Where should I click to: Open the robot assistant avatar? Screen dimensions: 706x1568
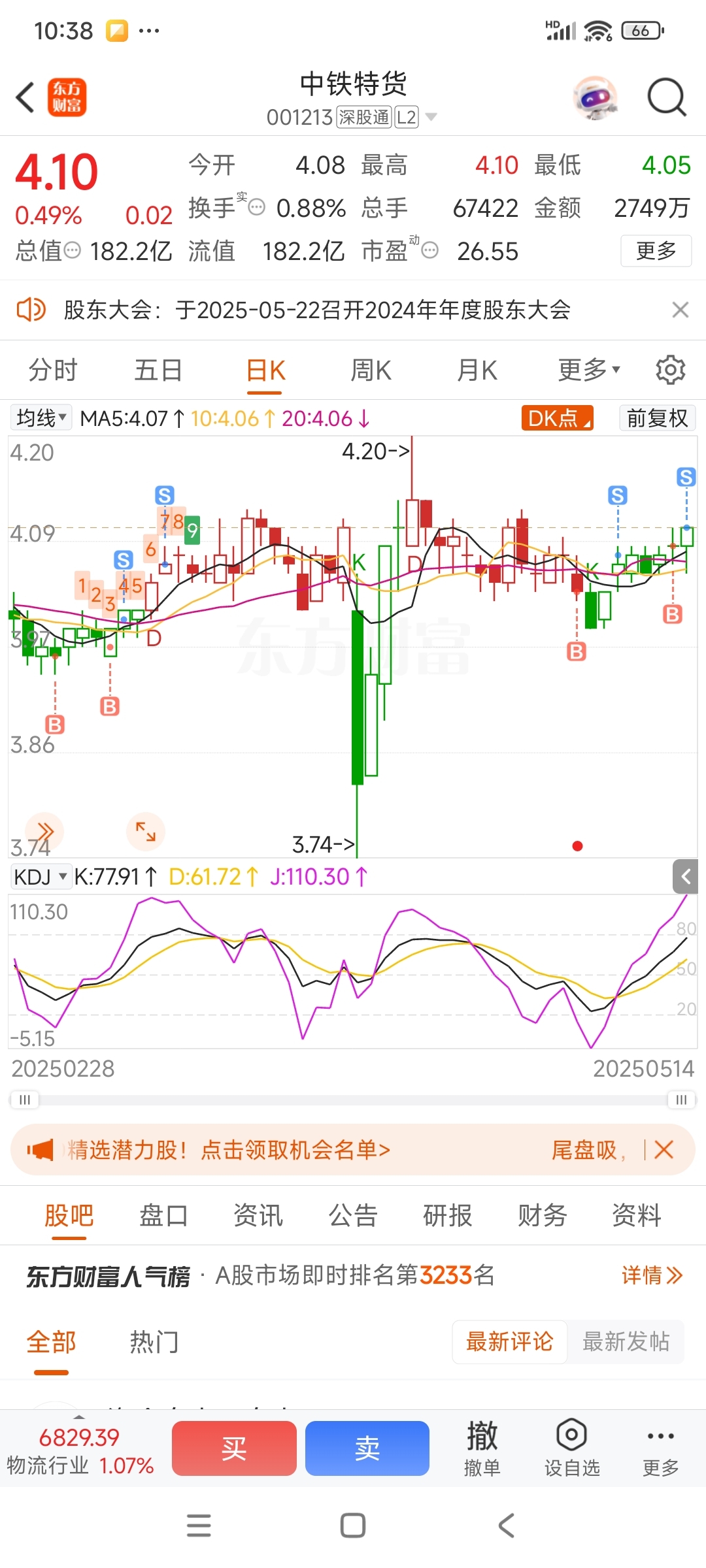point(595,98)
